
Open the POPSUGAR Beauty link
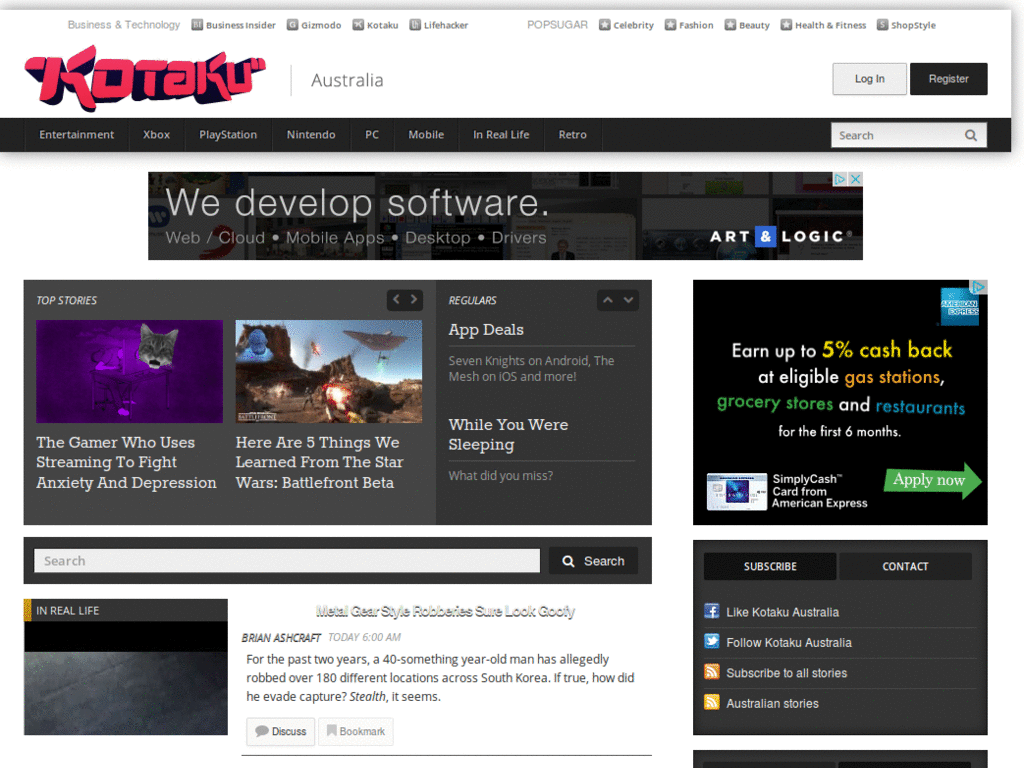pyautogui.click(x=747, y=25)
